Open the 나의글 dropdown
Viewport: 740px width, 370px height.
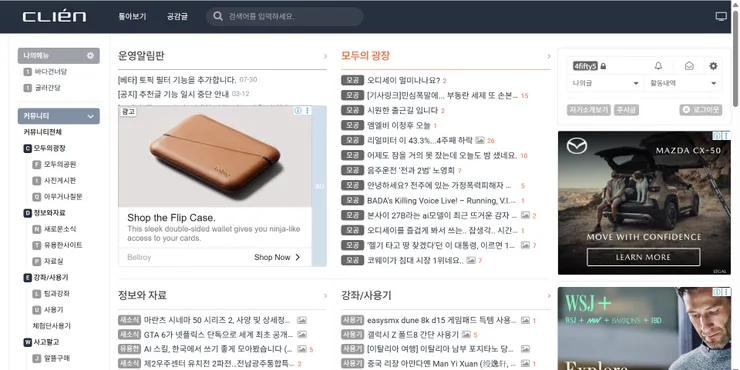click(605, 83)
